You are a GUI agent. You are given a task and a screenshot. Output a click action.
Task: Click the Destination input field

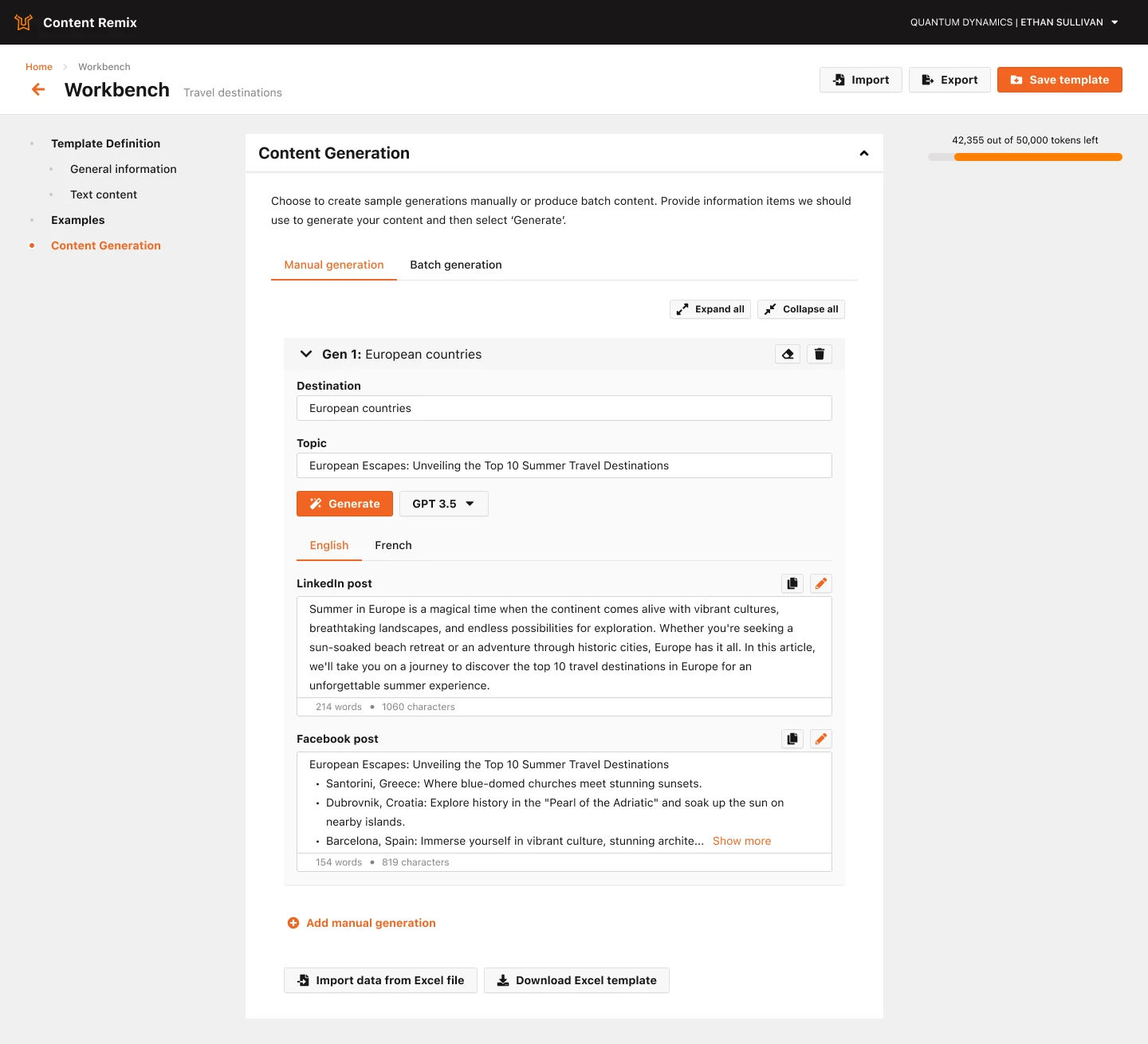click(x=564, y=408)
